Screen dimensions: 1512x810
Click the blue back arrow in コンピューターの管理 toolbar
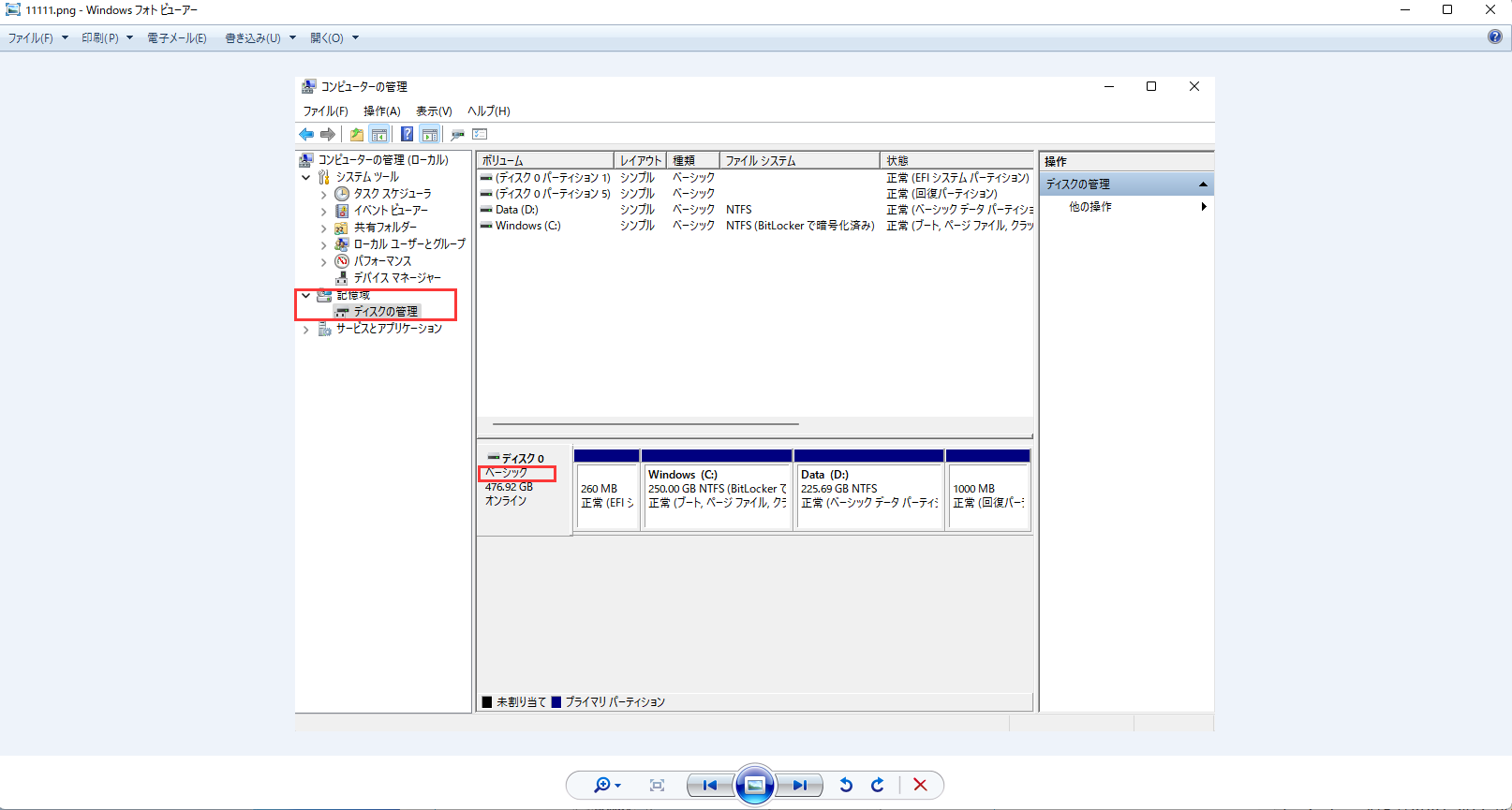[306, 135]
